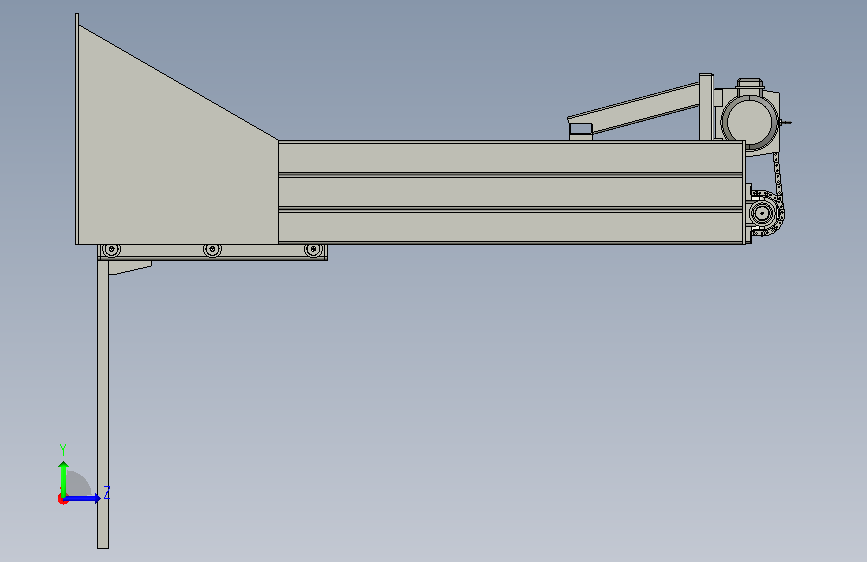Screen dimensions: 867x562
Task: Click the green Y axis arrow
Action: coord(64,479)
